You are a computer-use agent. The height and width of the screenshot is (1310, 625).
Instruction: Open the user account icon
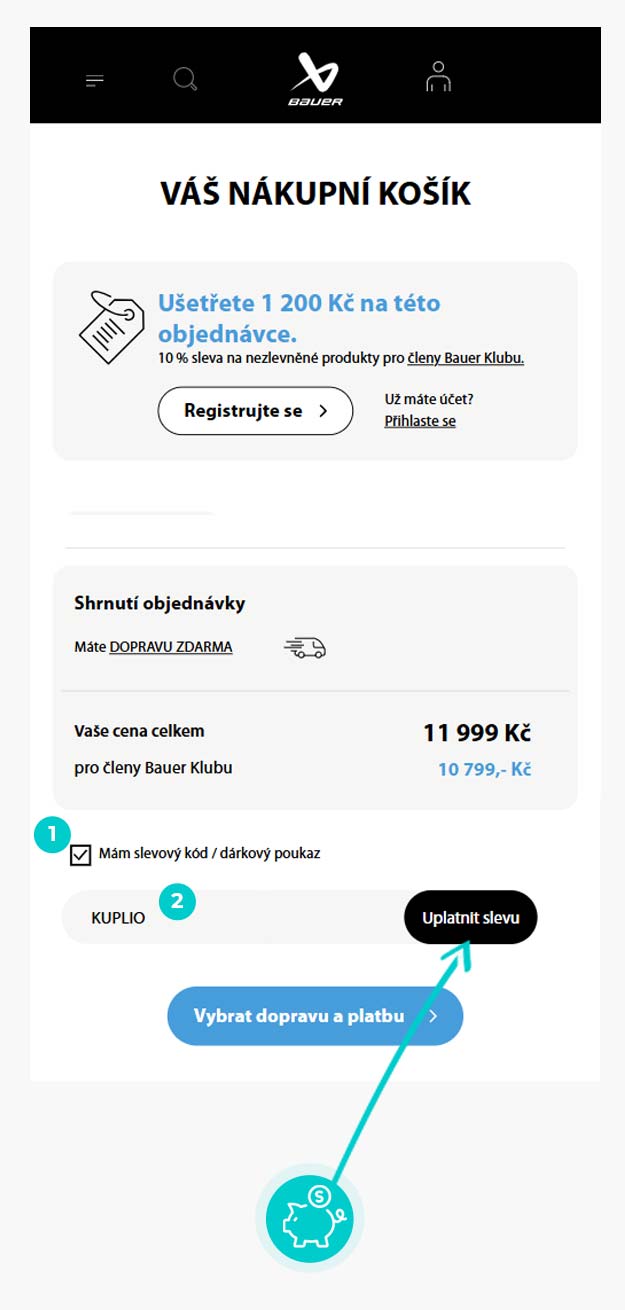[x=437, y=77]
